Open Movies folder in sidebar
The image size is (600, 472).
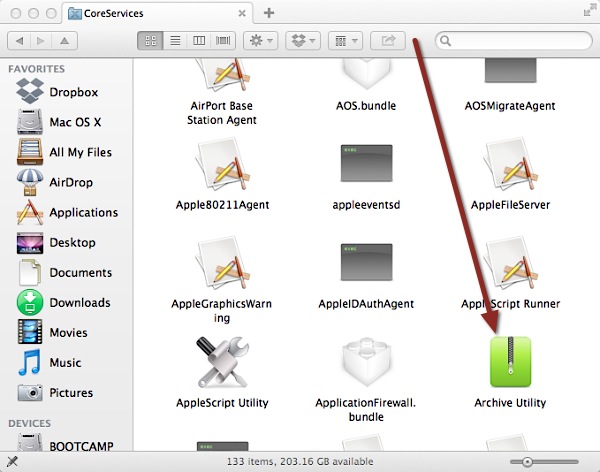coord(52,332)
